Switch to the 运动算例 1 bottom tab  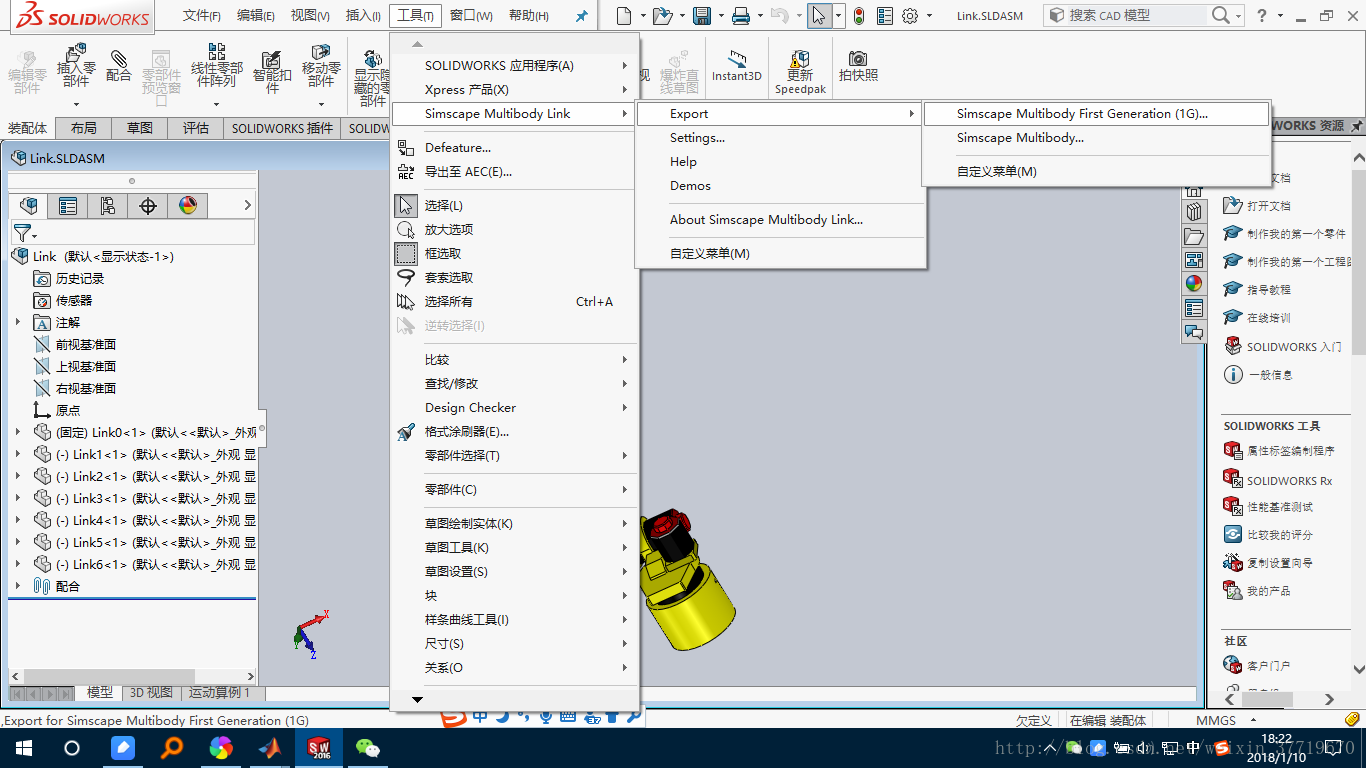click(x=220, y=692)
